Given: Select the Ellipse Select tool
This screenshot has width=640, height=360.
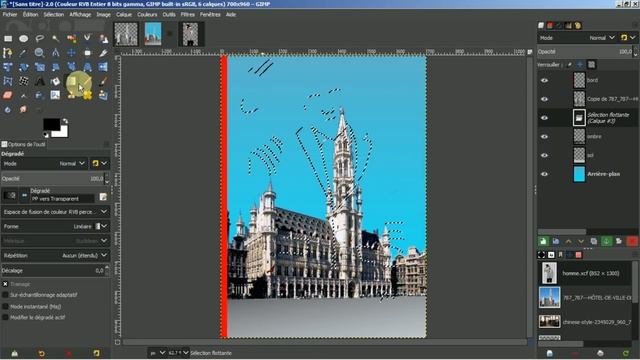Looking at the screenshot, I should (24, 39).
